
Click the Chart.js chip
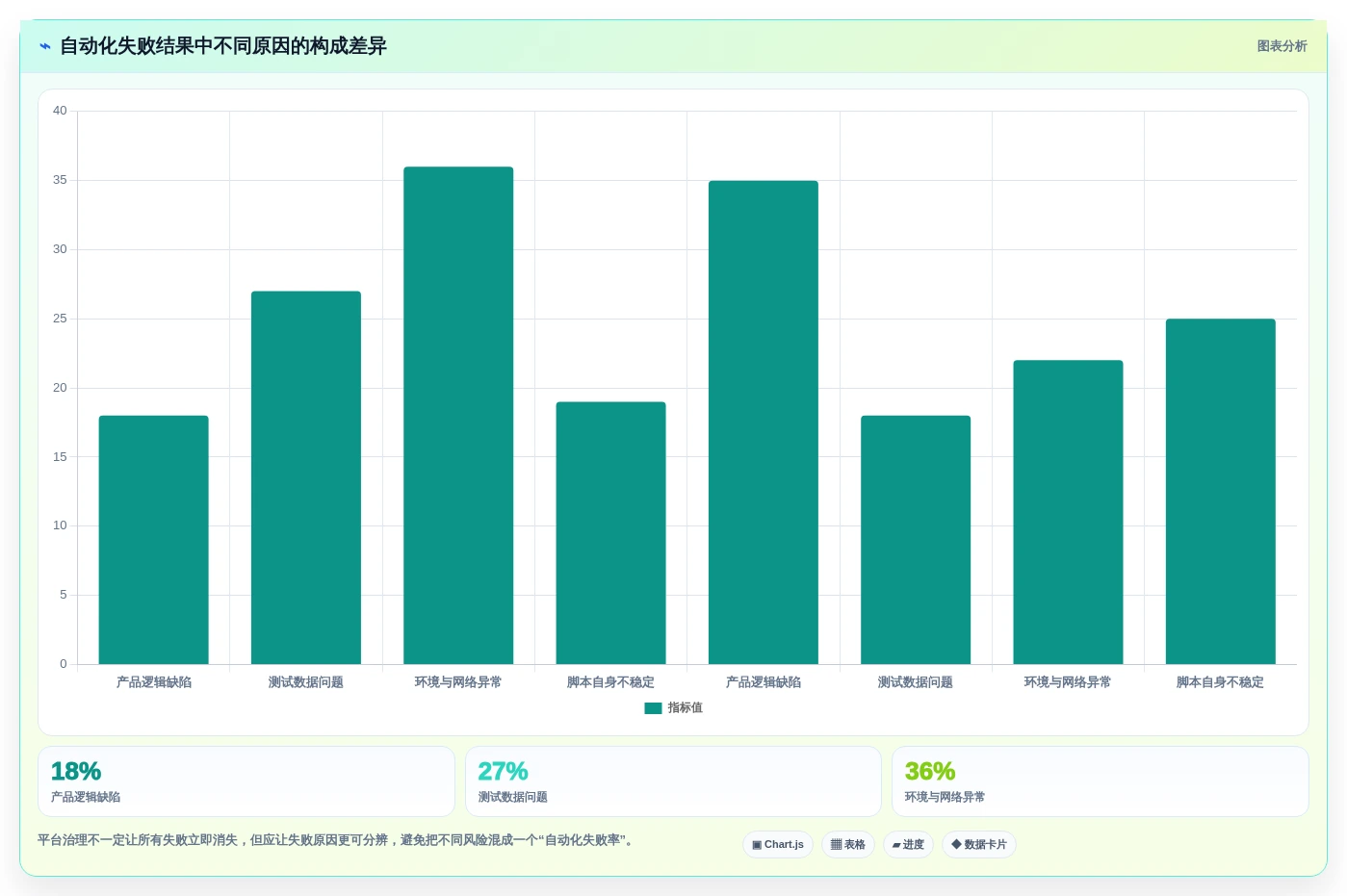tap(778, 845)
